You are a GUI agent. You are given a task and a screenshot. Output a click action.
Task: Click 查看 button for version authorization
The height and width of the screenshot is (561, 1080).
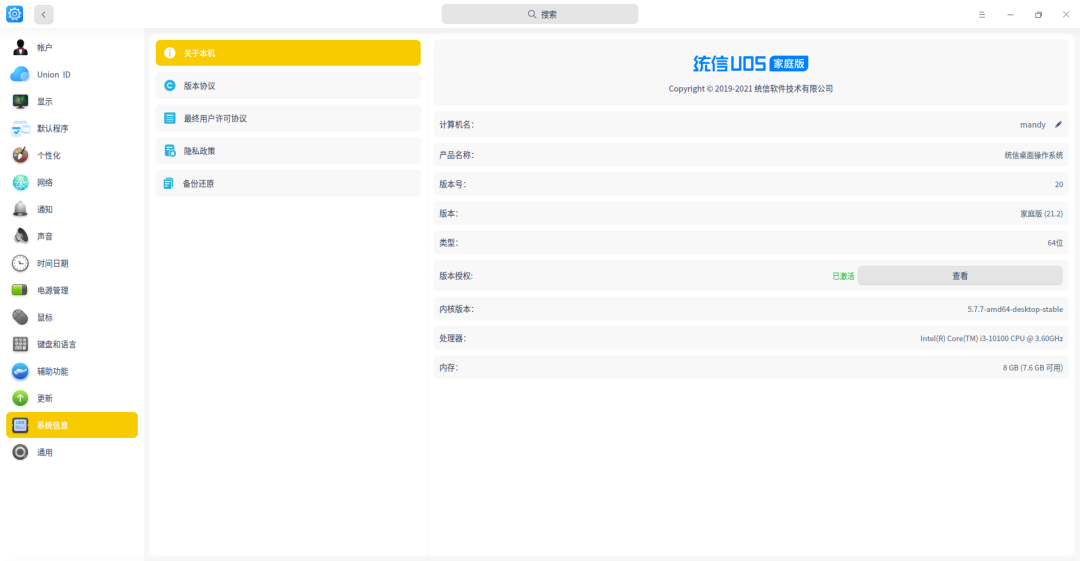coord(959,276)
